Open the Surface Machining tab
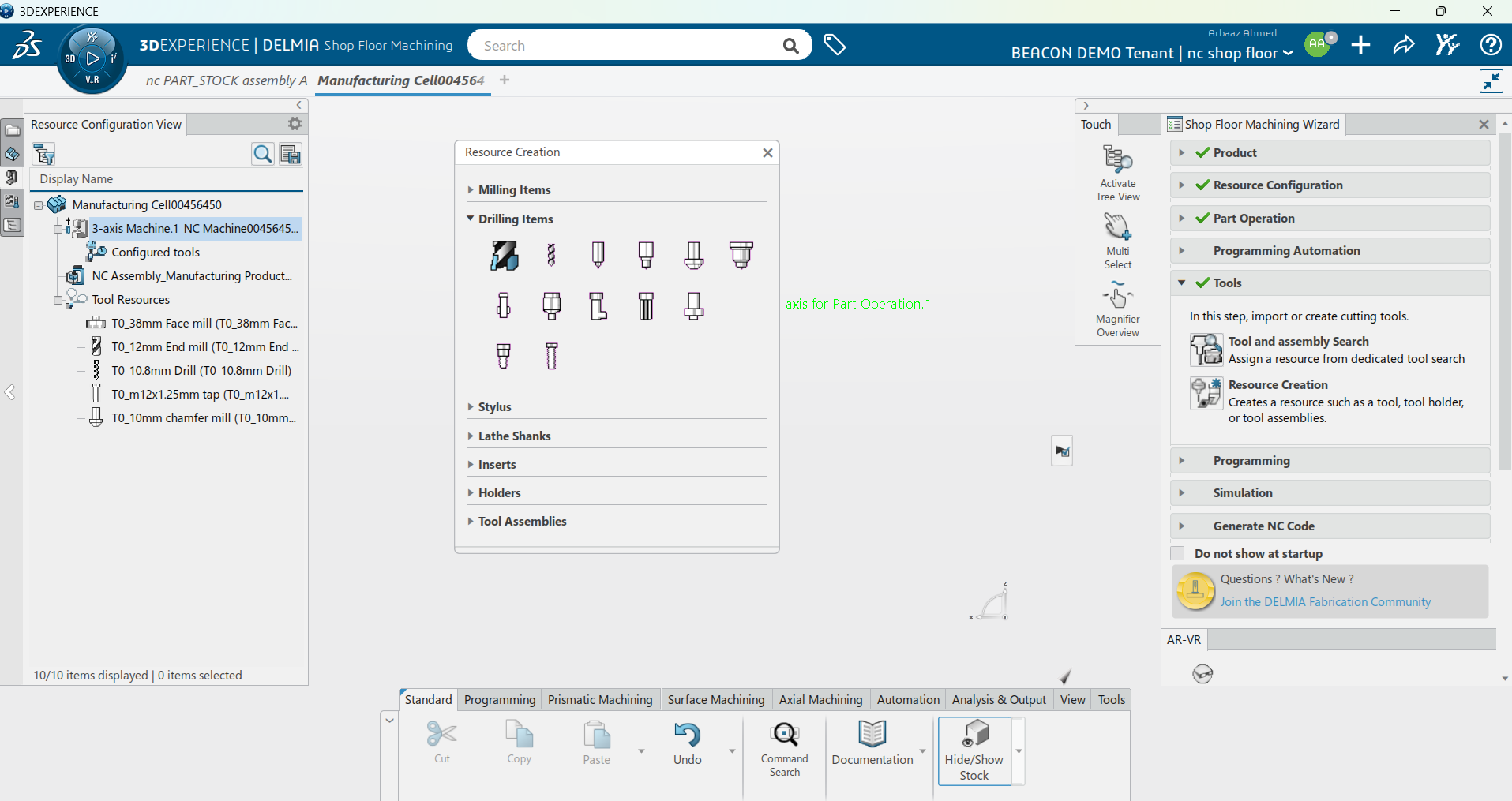This screenshot has width=1512, height=801. click(x=716, y=699)
